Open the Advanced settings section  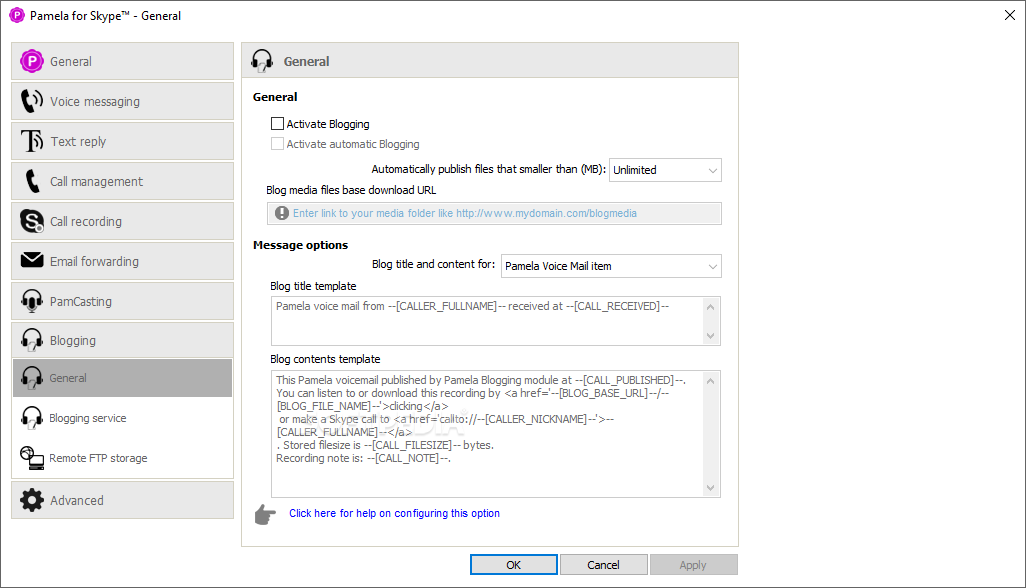click(122, 500)
